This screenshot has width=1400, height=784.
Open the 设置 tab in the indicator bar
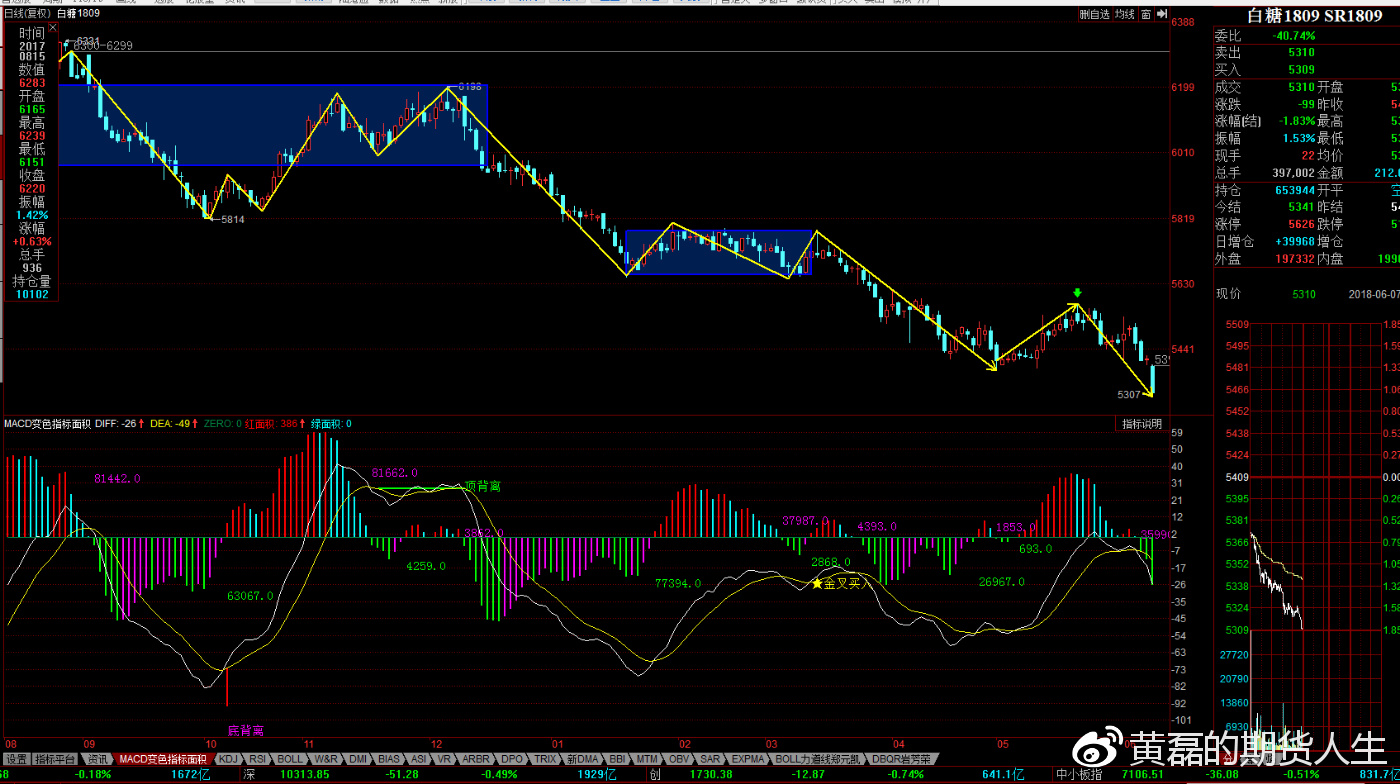(16, 759)
